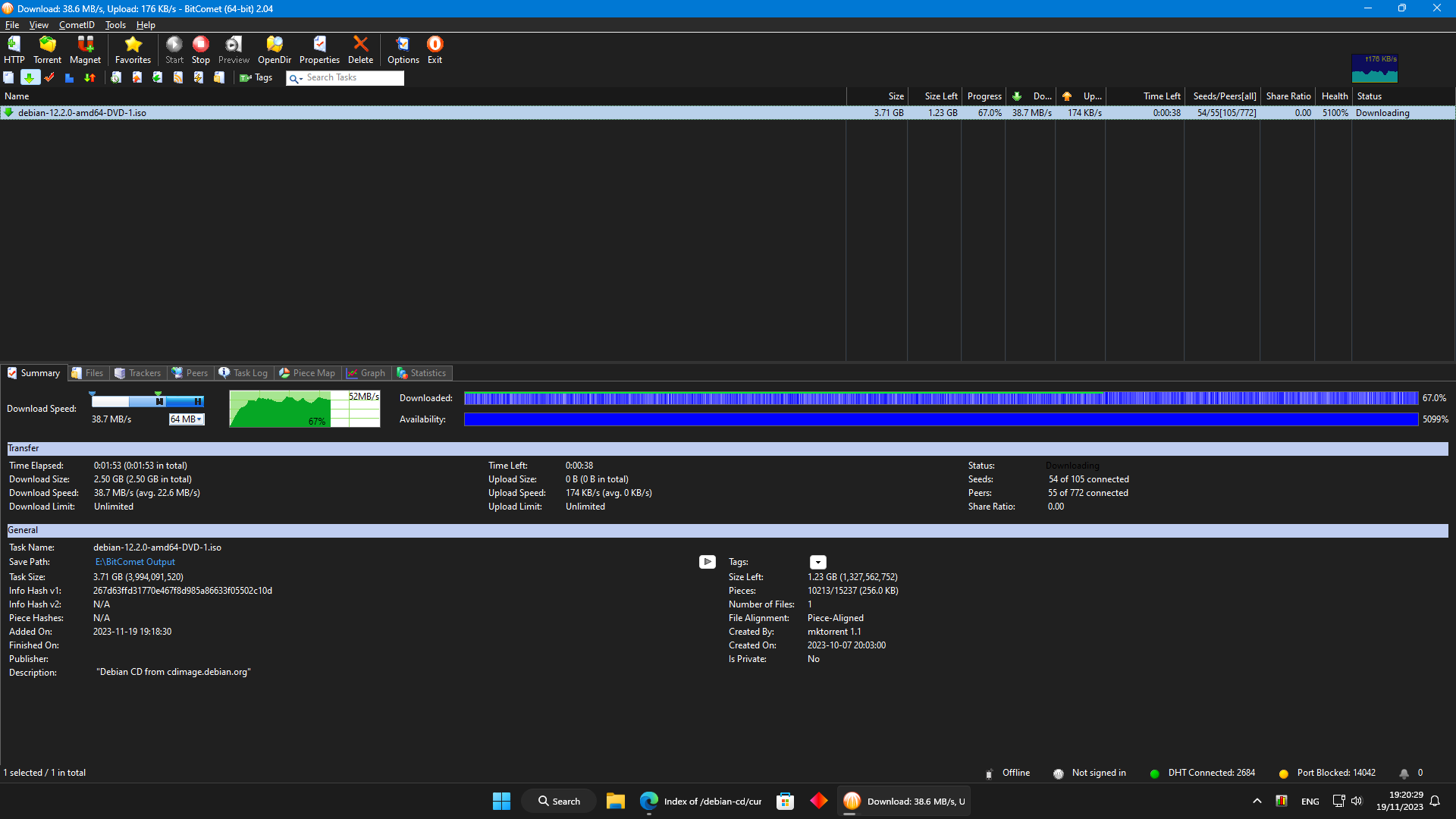Screen dimensions: 1456x819
Task: Switch to the Trackers tab
Action: [137, 373]
